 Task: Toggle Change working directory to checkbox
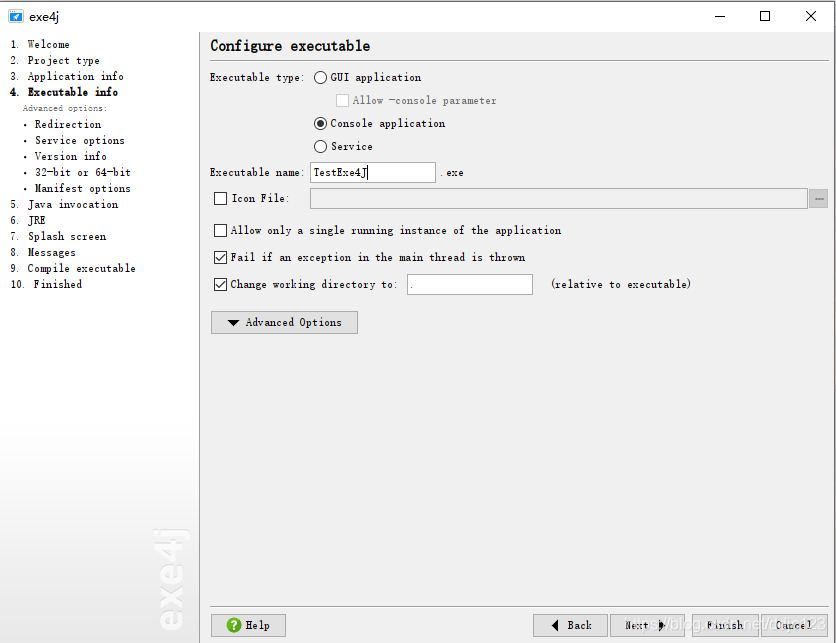point(220,284)
